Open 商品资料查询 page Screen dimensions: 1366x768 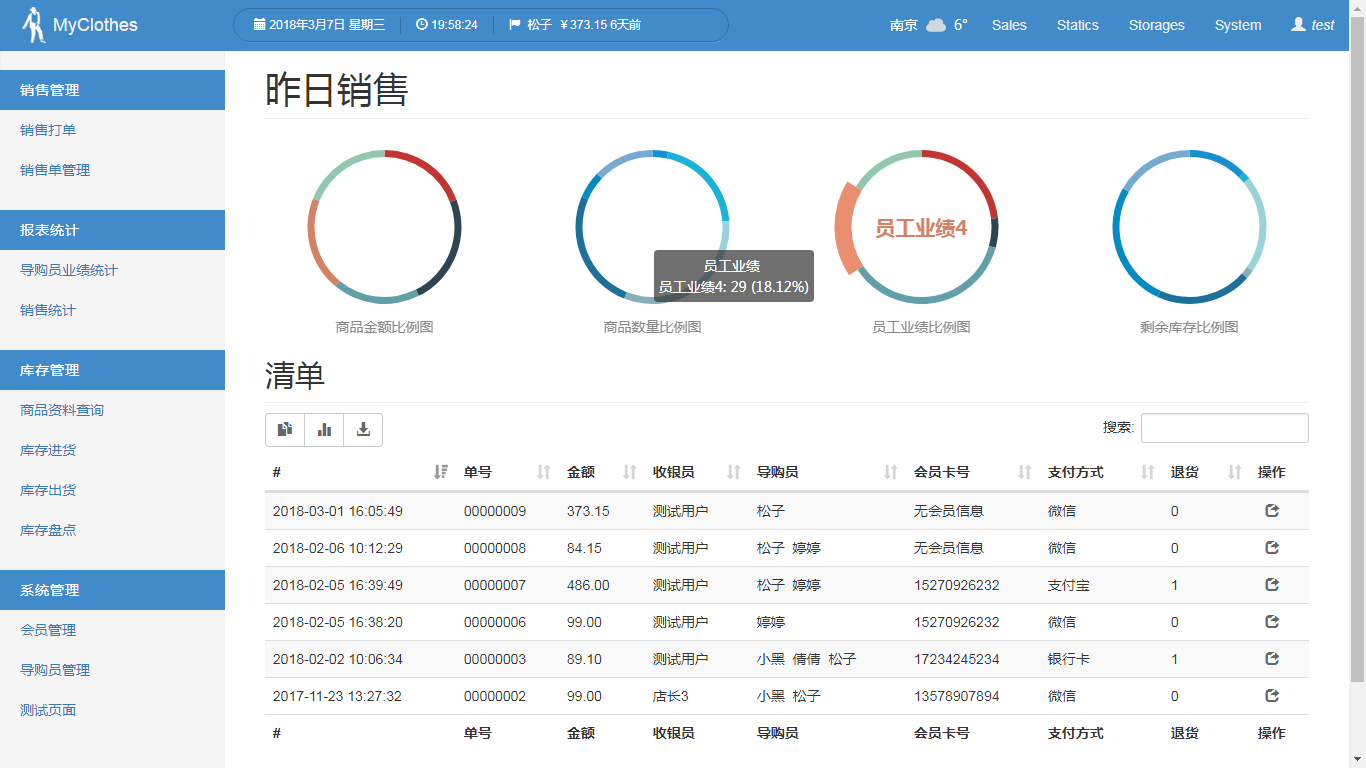click(x=62, y=410)
